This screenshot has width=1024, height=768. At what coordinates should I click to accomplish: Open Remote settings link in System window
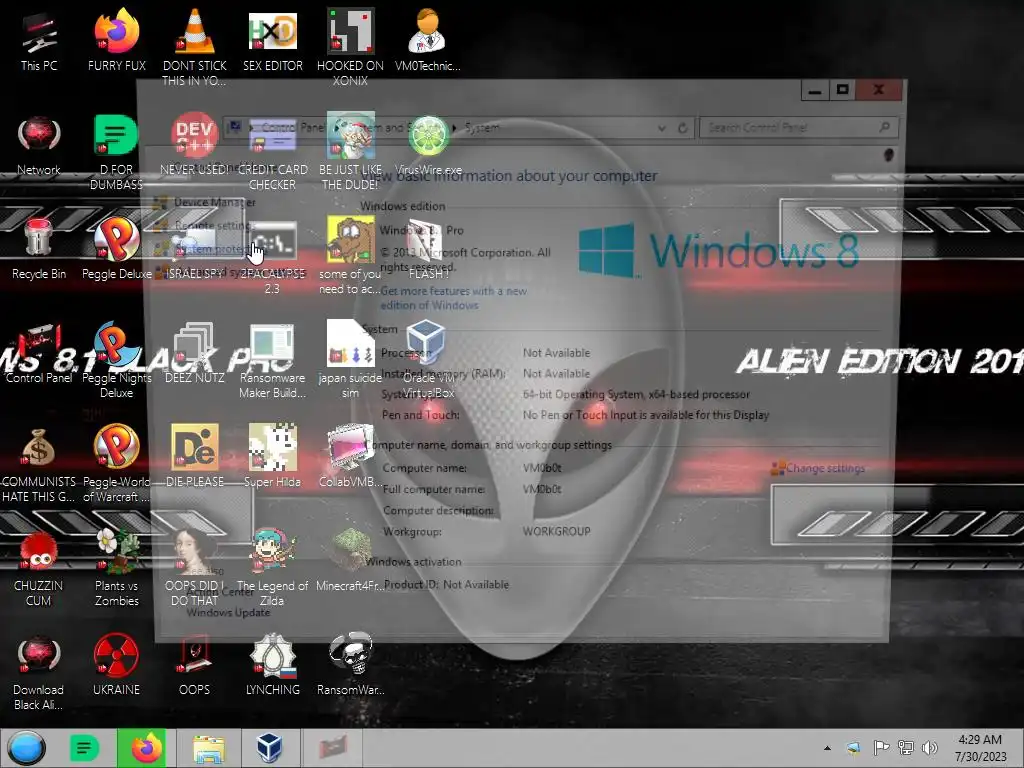coord(213,225)
